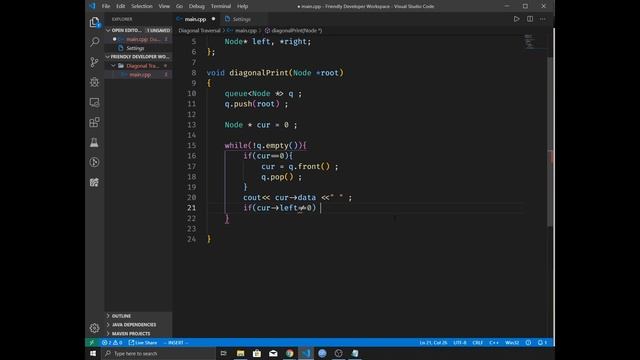Click line number 15 in the gutter
640x360 pixels.
pos(191,146)
